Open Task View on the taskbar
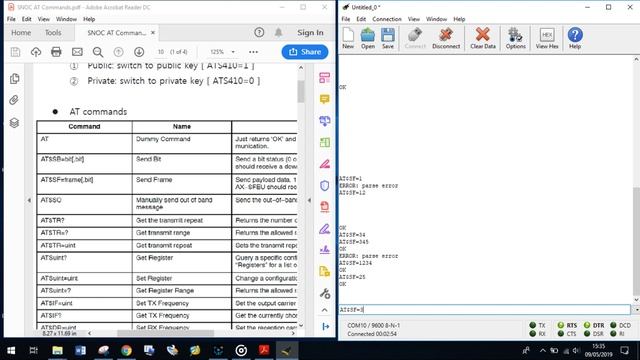Viewport: 640px width, 360px height. click(x=33, y=350)
